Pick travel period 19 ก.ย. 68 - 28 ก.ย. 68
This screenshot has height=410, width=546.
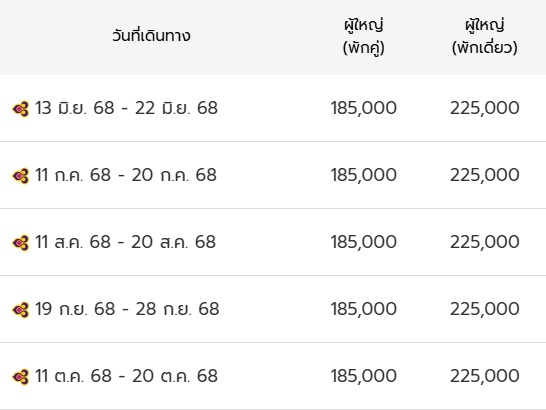click(x=127, y=309)
